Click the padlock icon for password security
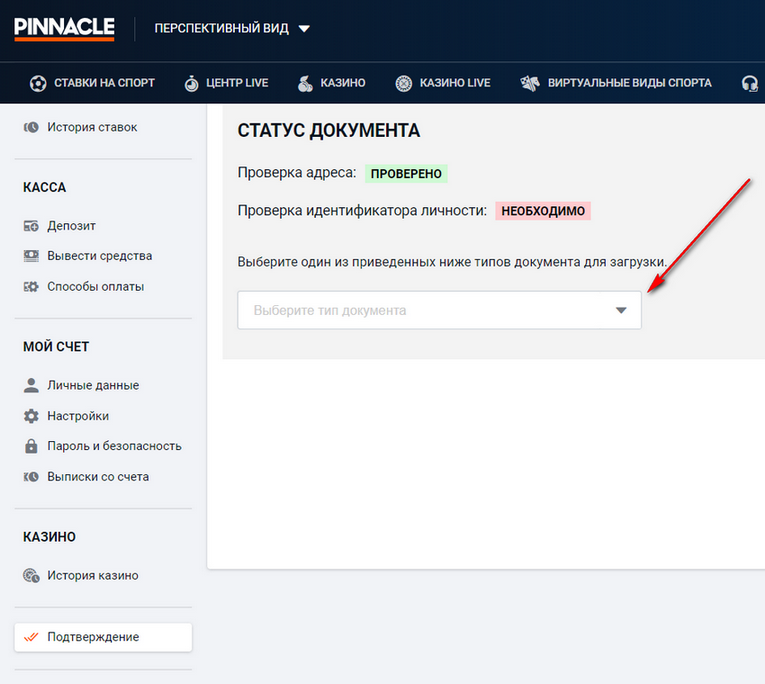 [x=31, y=446]
